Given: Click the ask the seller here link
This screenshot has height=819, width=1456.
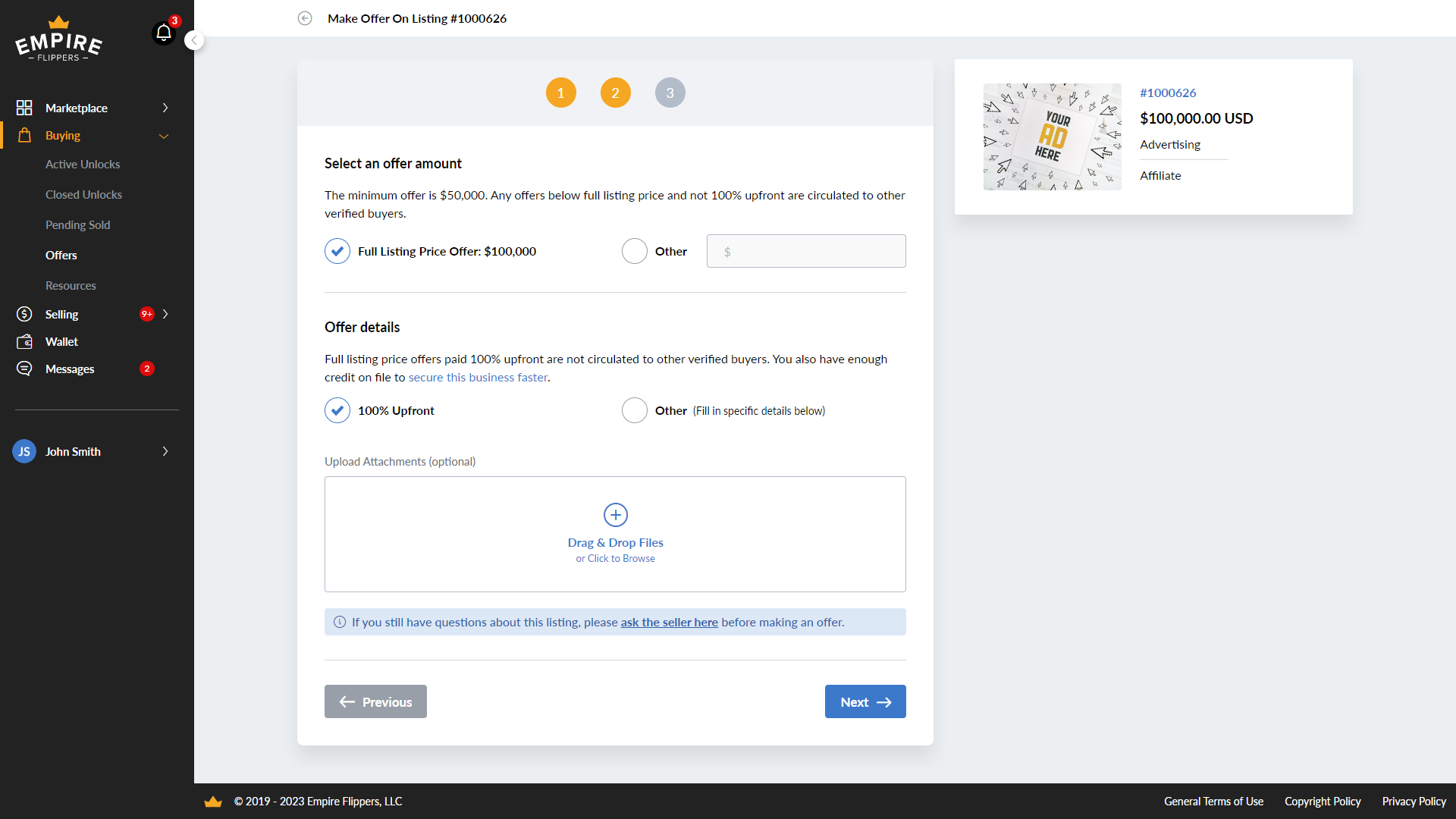Looking at the screenshot, I should [x=669, y=622].
